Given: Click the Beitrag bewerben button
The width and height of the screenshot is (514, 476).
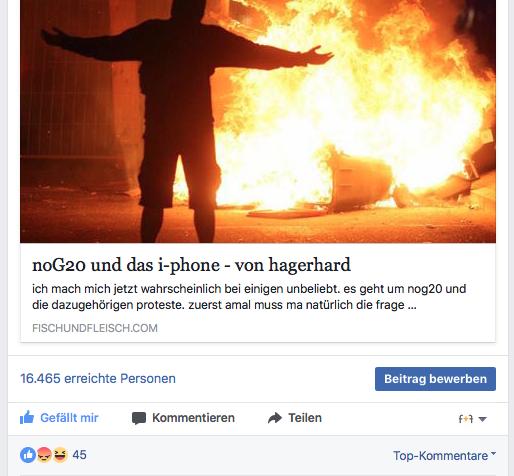Looking at the screenshot, I should [x=435, y=379].
